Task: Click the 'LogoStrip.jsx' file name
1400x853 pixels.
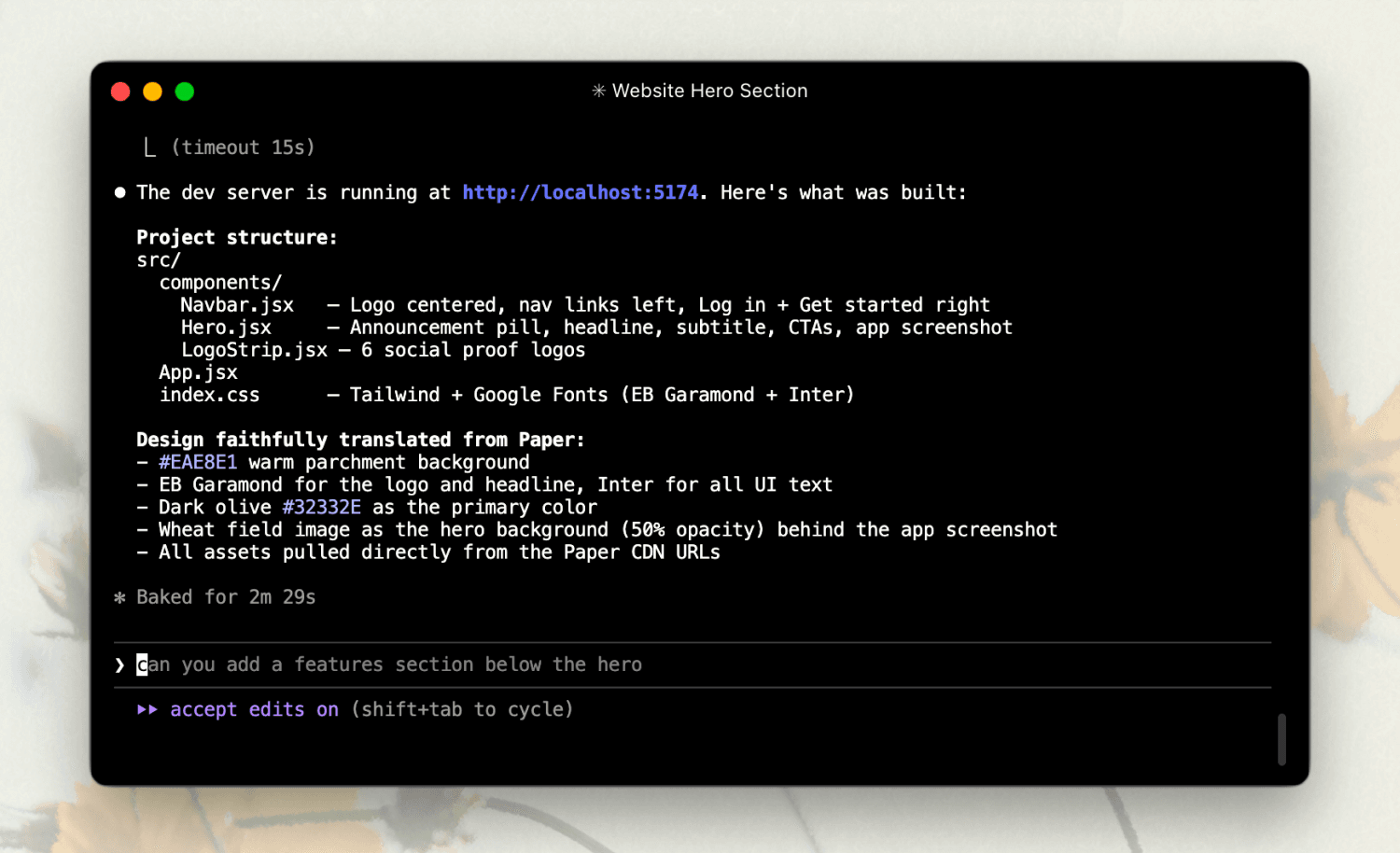Action: point(254,350)
